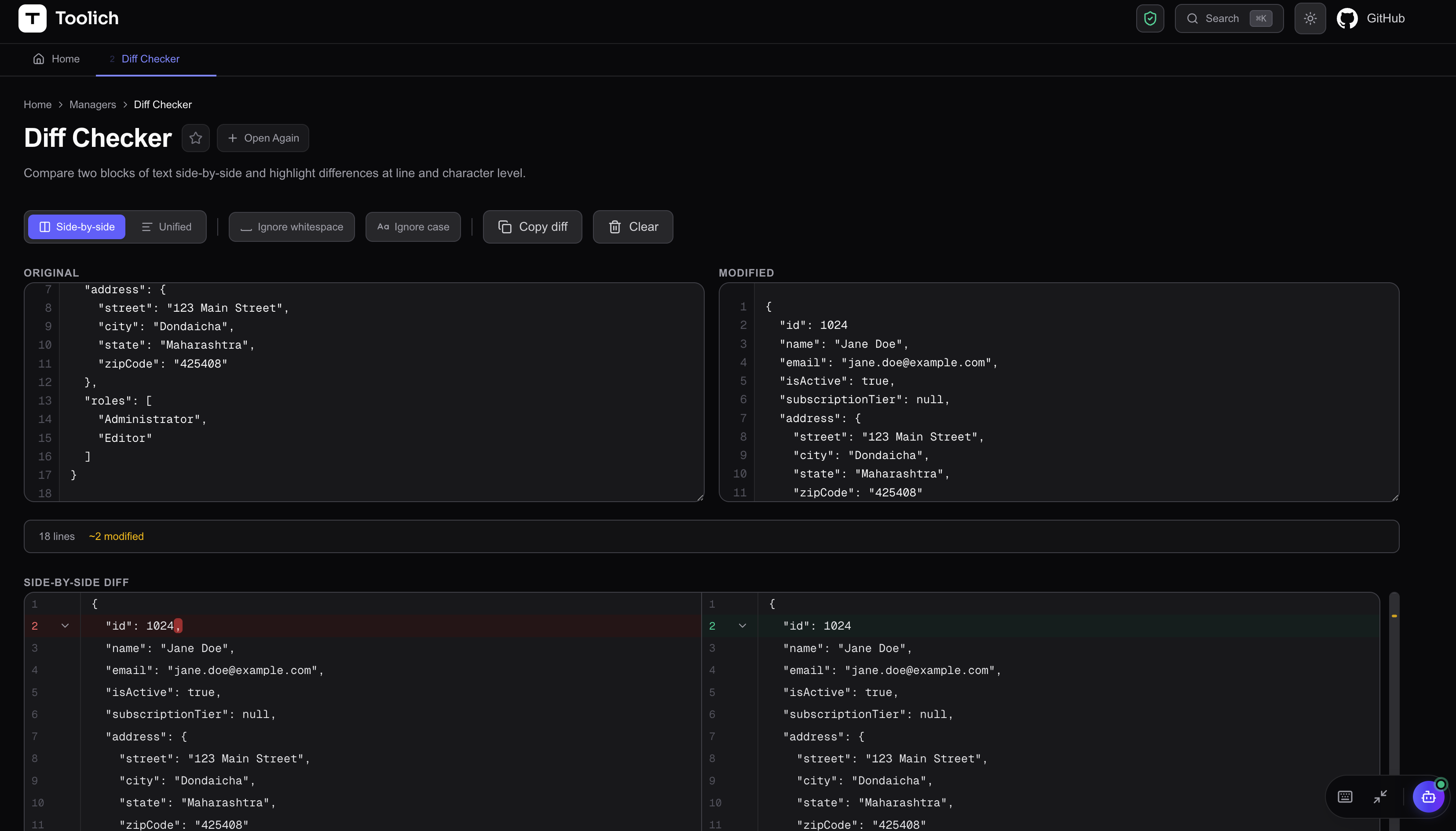
Task: Click the added line '"id": 1024' in right diff
Action: pyautogui.click(x=1040, y=626)
